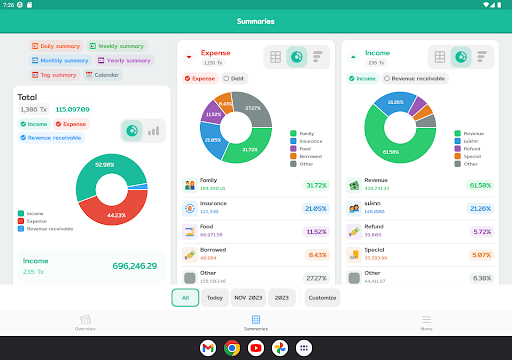Switch Income card to table grid view
The image size is (512, 360).
tap(440, 57)
